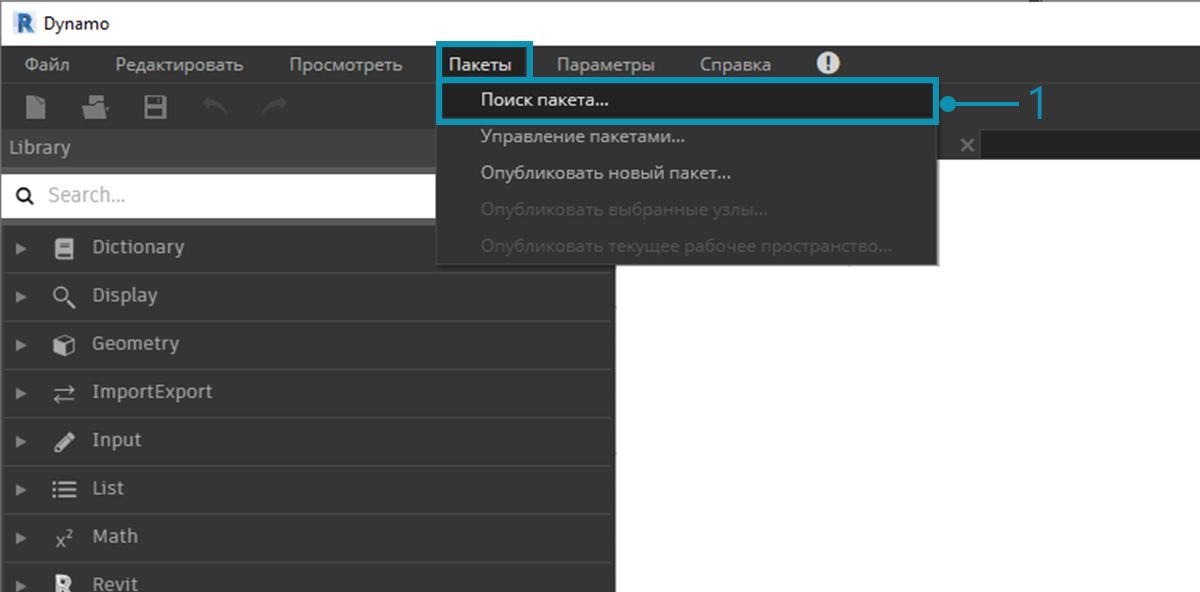This screenshot has height=592, width=1200.
Task: Expand the Dictionary category arrow
Action: 21,248
